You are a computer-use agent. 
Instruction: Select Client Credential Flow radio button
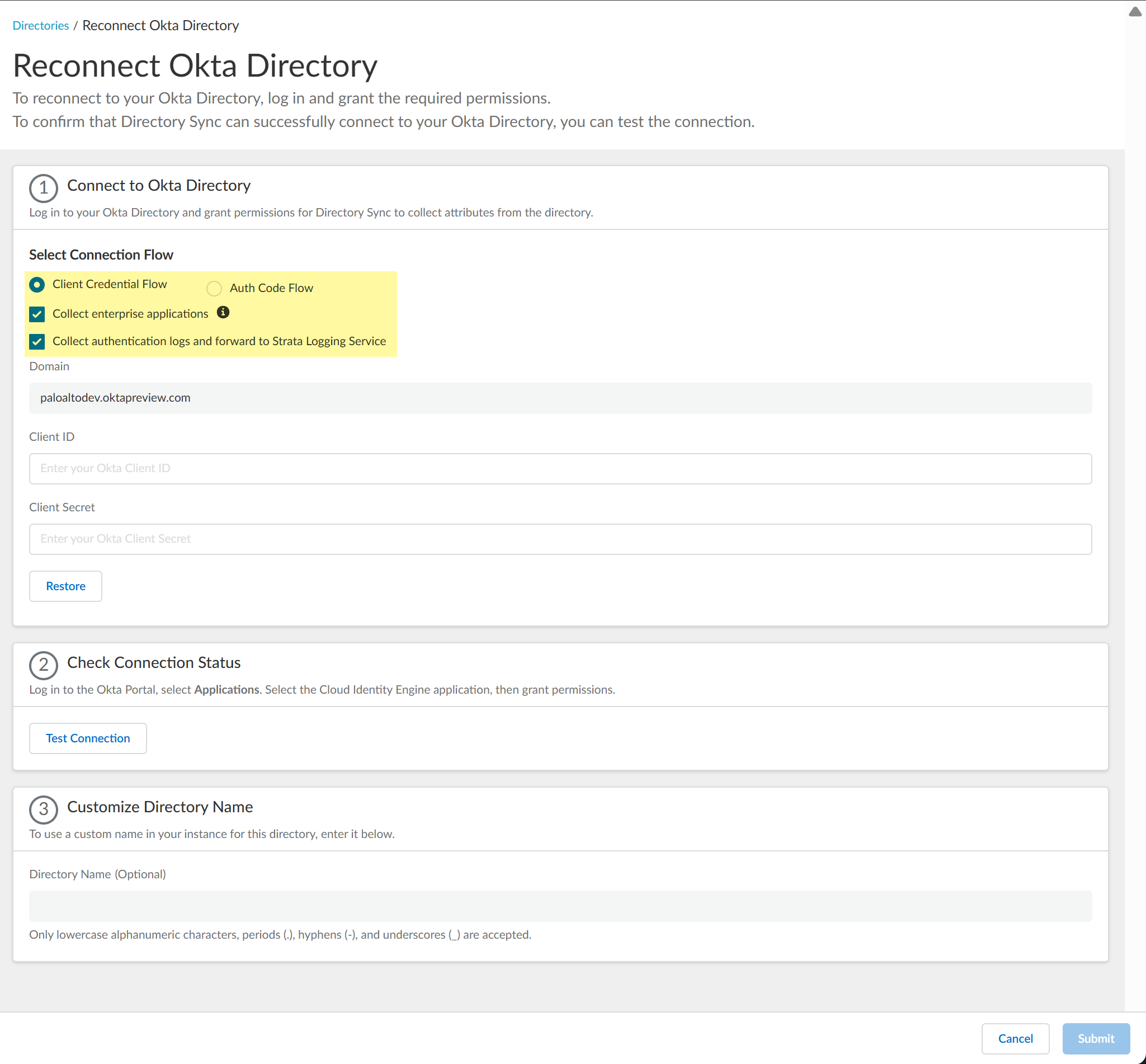click(37, 284)
